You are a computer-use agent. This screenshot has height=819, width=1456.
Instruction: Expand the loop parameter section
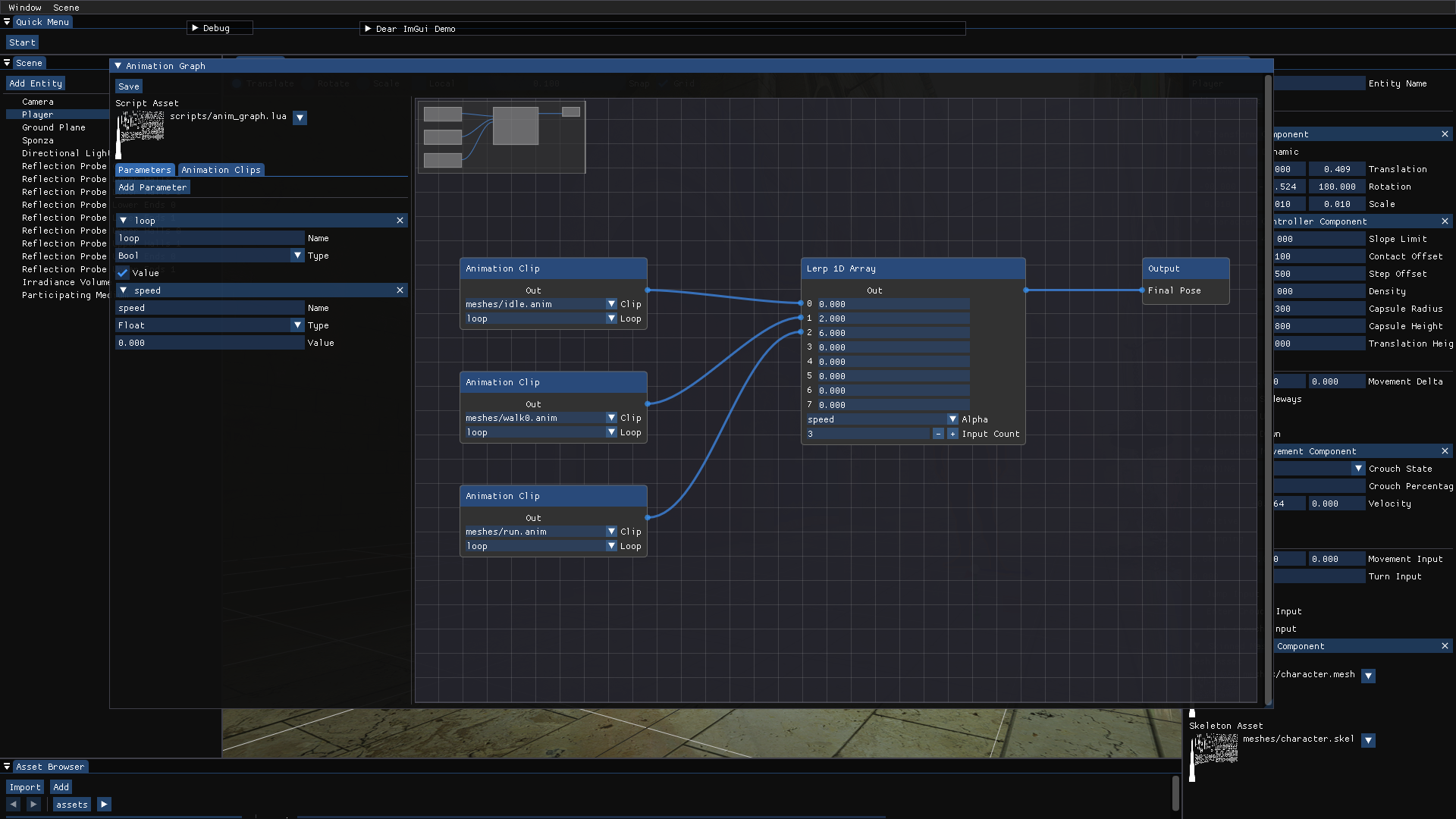pos(123,220)
